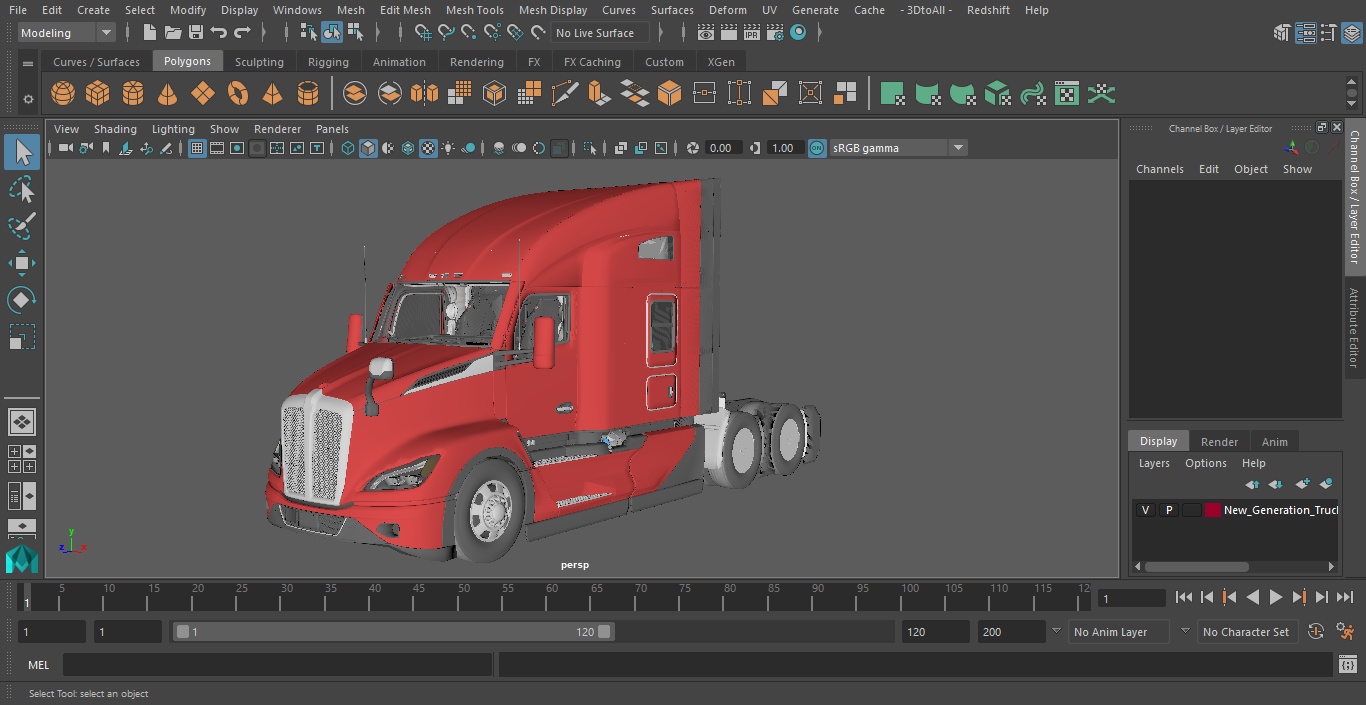
Task: Open the Modeling menu set dropdown
Action: pyautogui.click(x=66, y=33)
